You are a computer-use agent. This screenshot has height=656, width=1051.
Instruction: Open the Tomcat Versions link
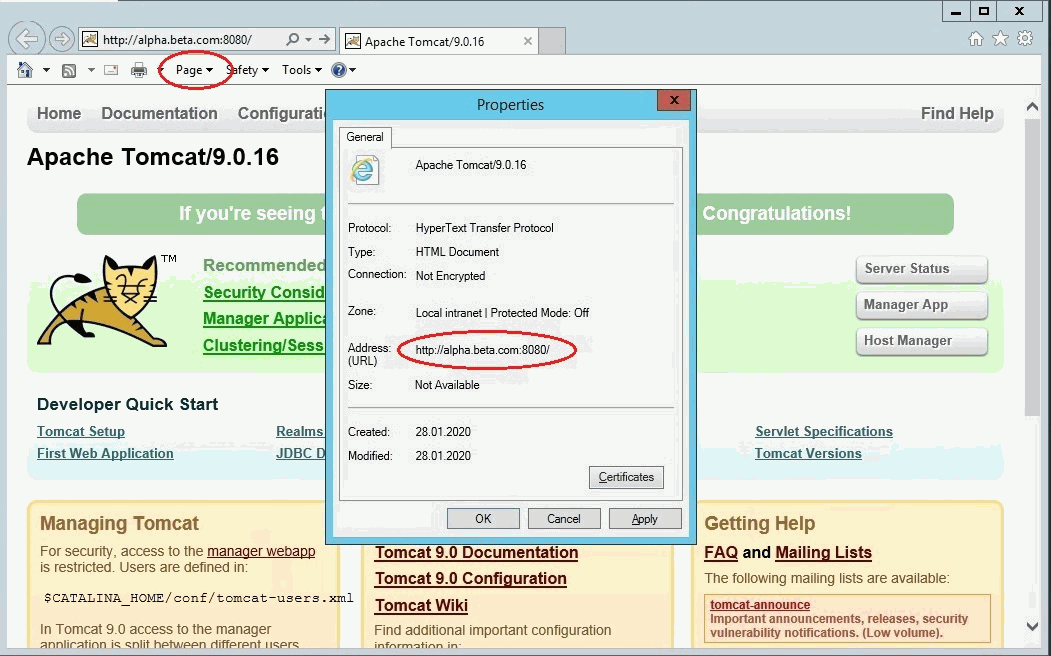pos(808,453)
